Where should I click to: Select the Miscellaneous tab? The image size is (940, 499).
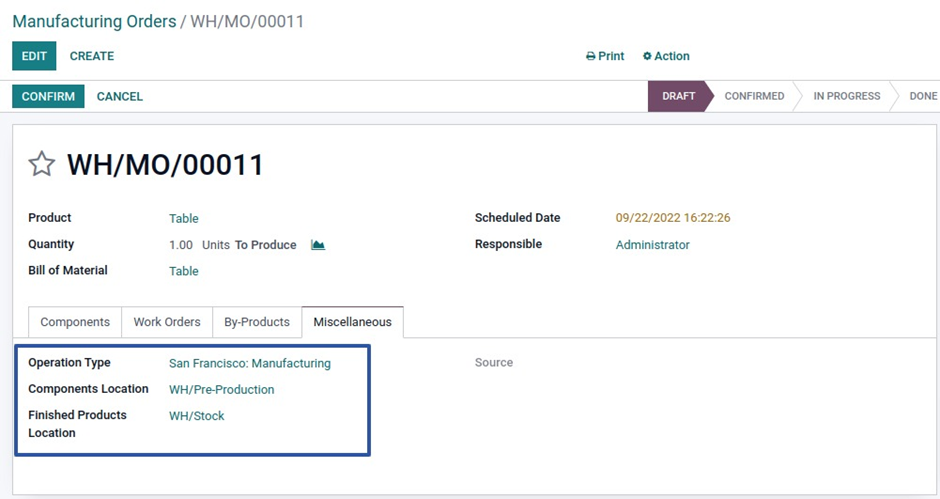click(352, 322)
